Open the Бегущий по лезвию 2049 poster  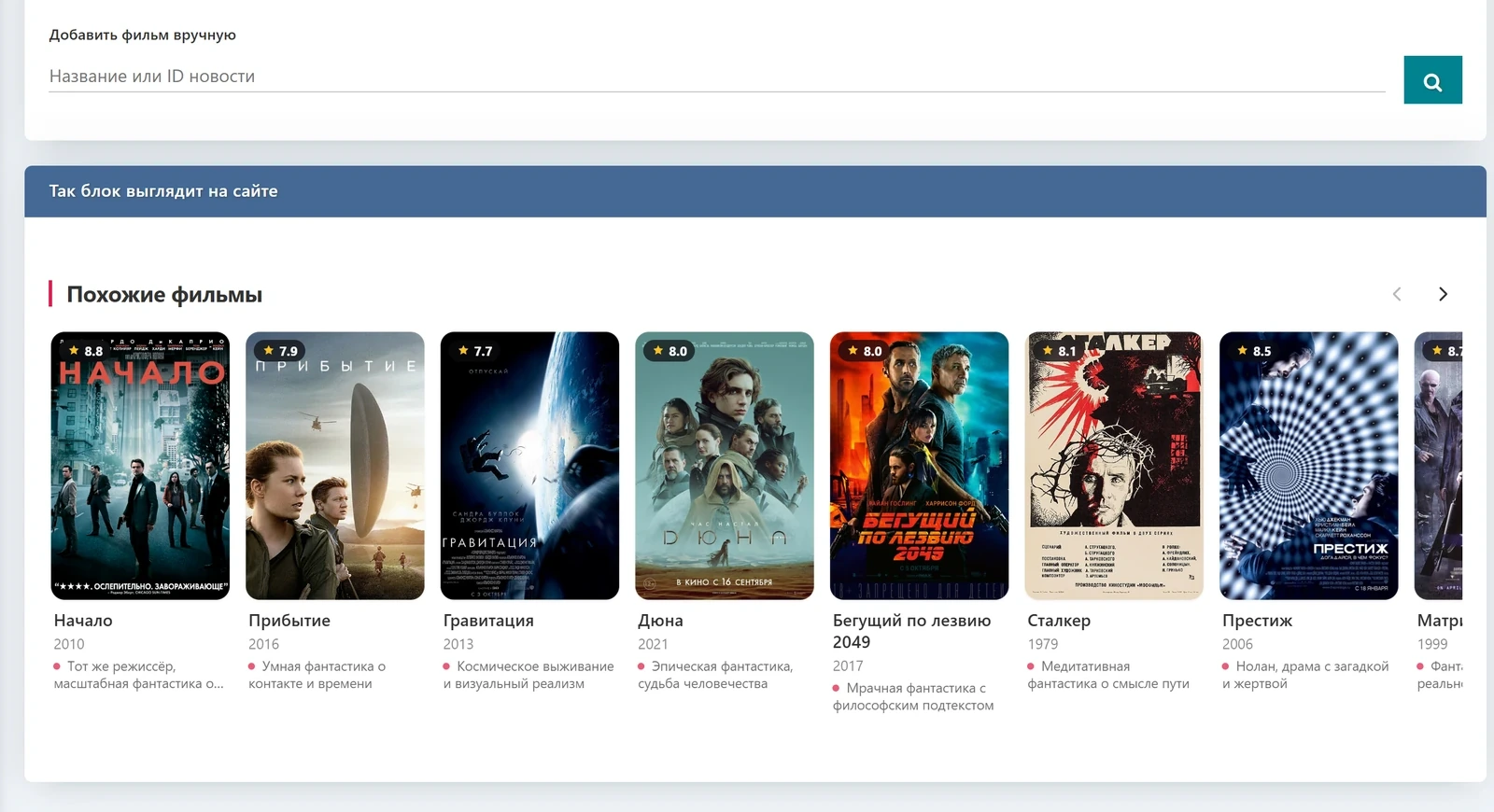click(919, 466)
